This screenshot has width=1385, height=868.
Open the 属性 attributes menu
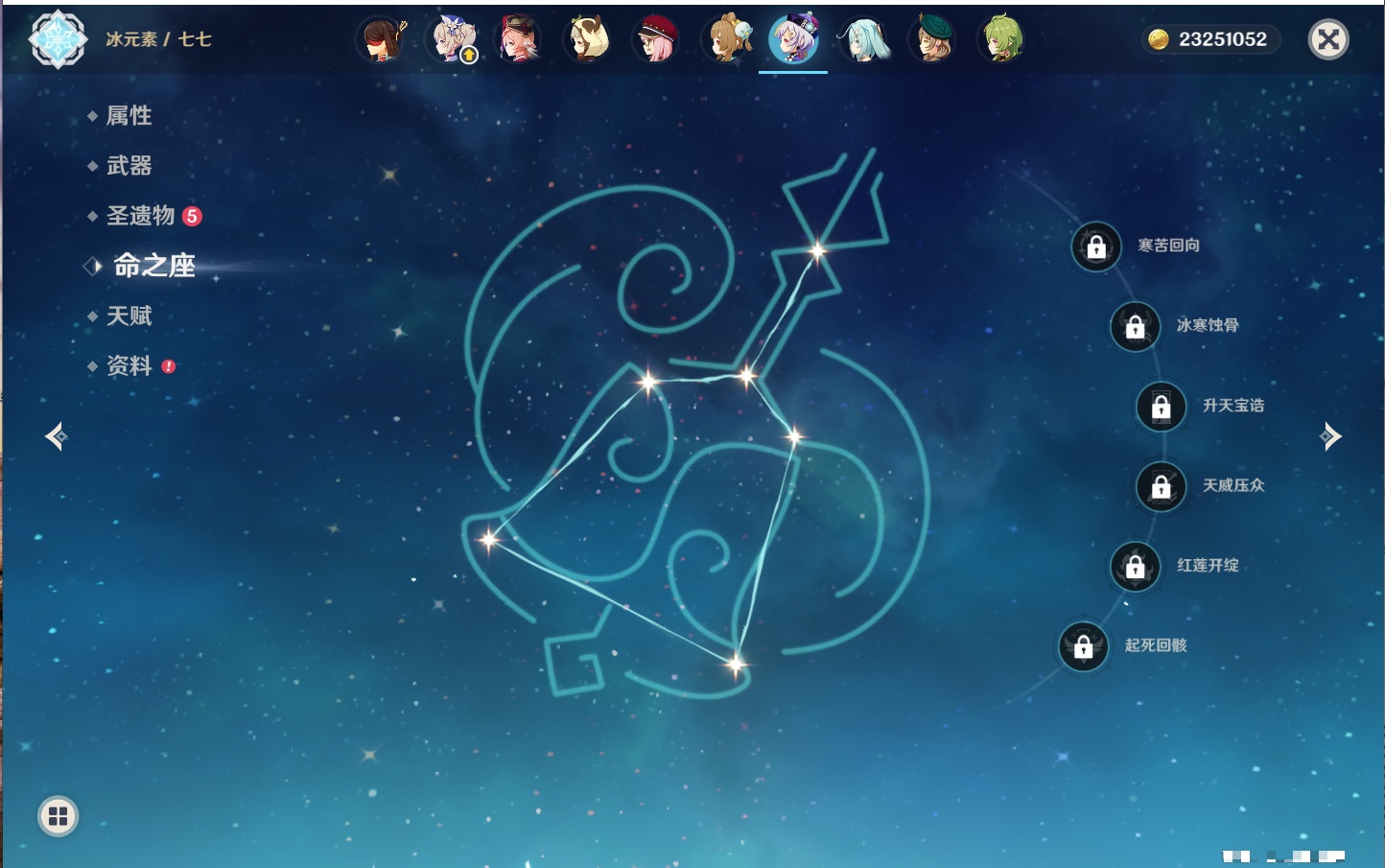129,116
